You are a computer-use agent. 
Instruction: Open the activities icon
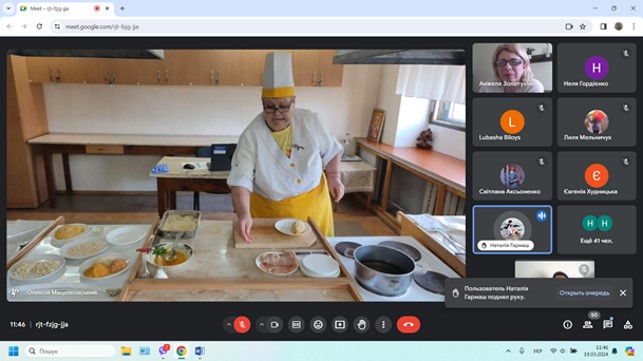click(628, 324)
